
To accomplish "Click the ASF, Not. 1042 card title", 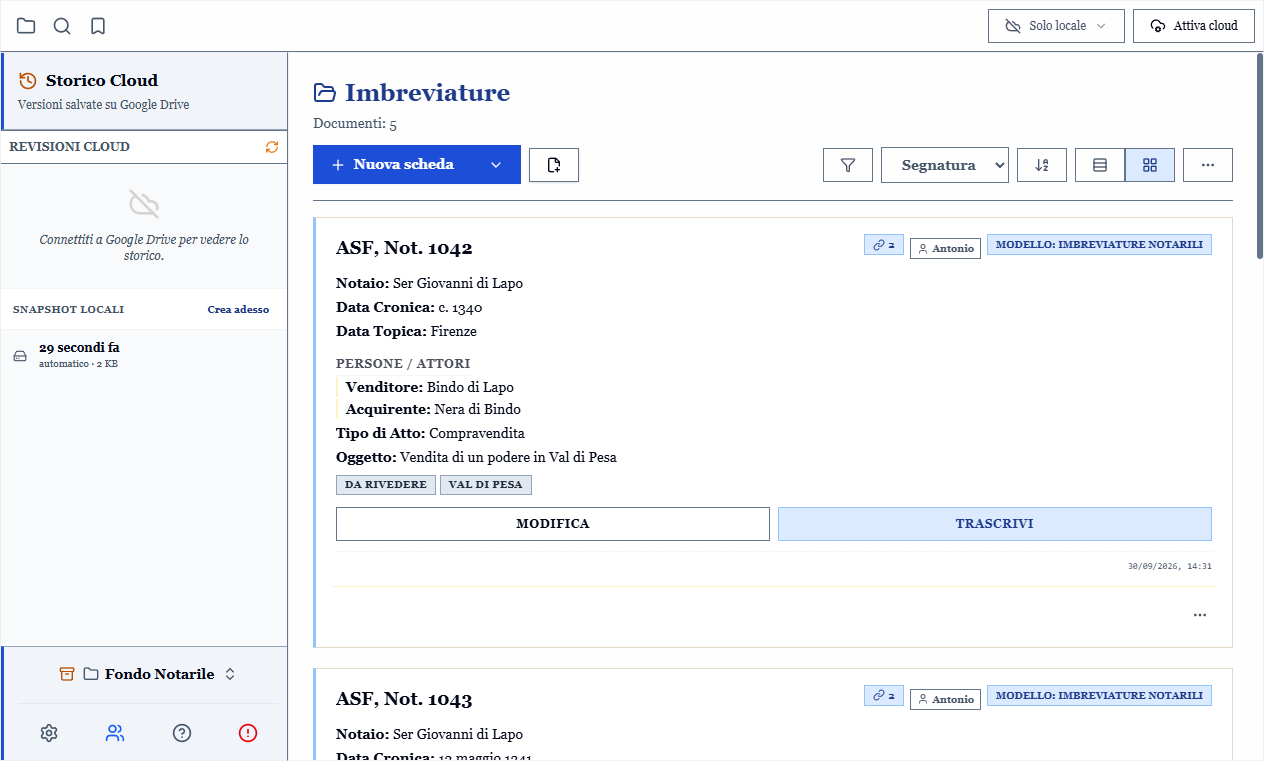I will [x=404, y=248].
